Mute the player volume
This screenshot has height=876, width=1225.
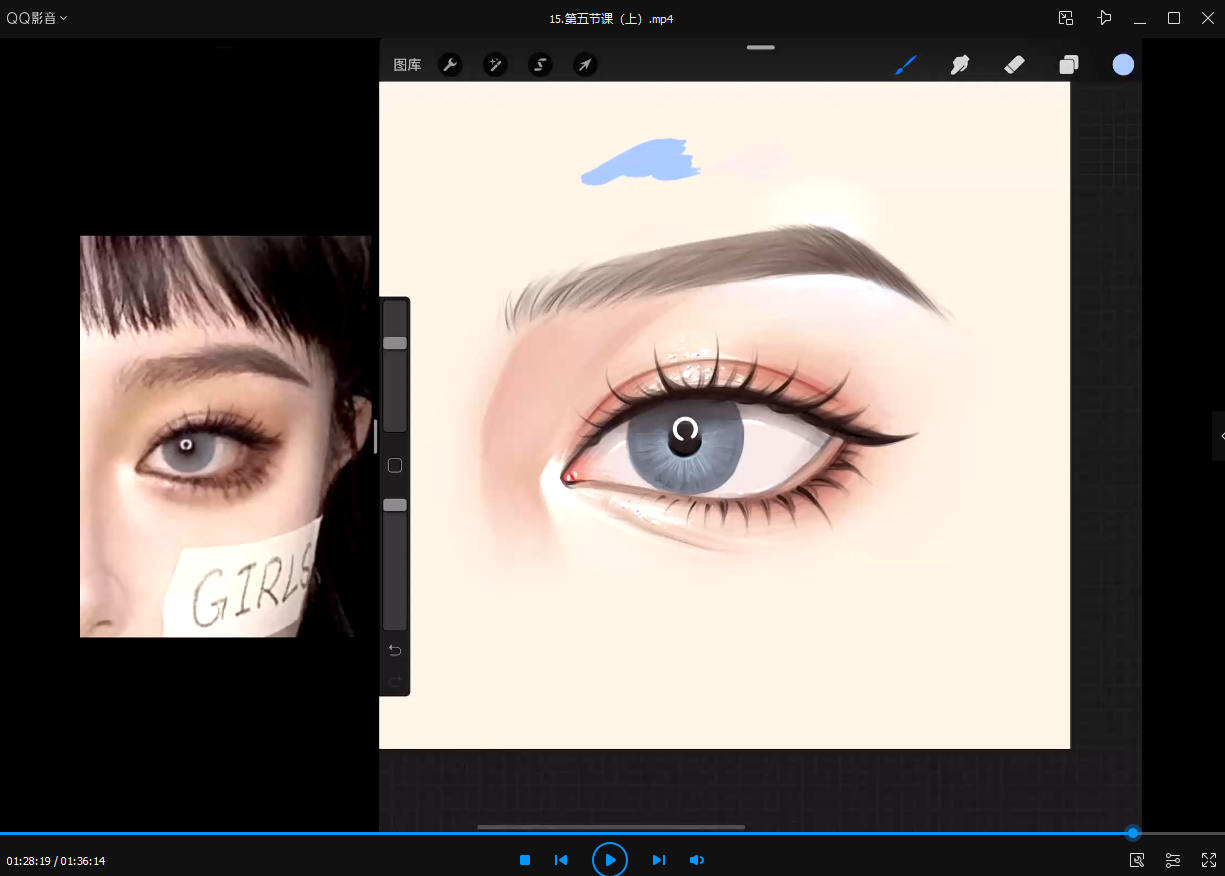697,860
